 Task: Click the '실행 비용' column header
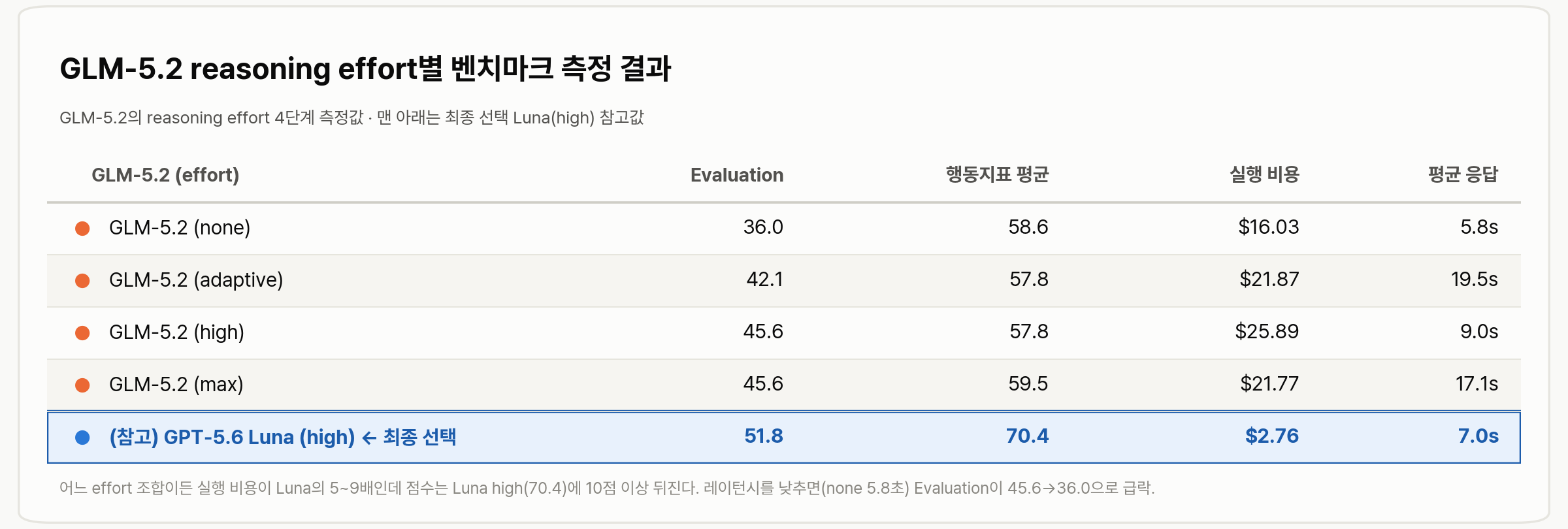pos(1264,174)
